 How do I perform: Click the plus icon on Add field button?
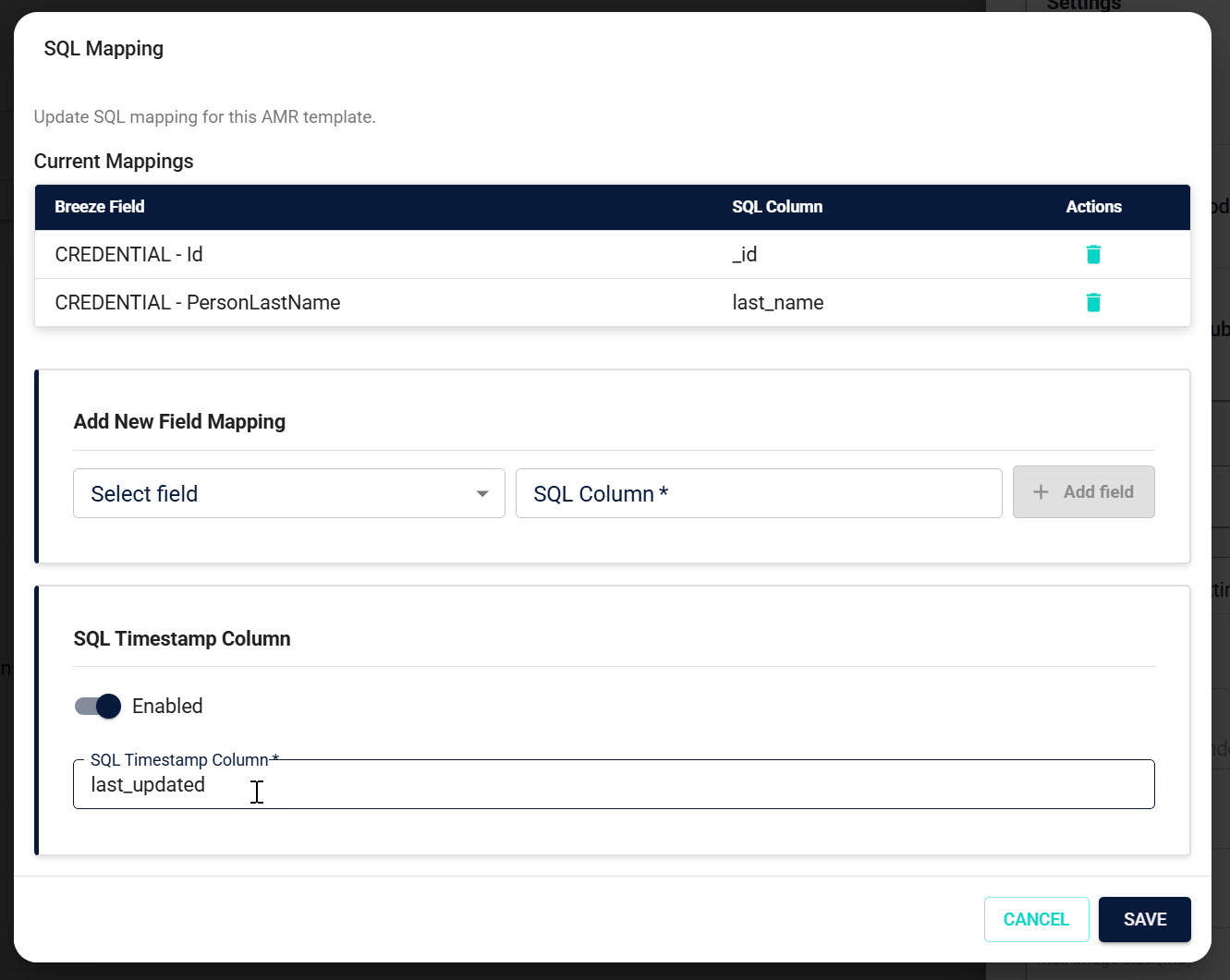coord(1042,491)
